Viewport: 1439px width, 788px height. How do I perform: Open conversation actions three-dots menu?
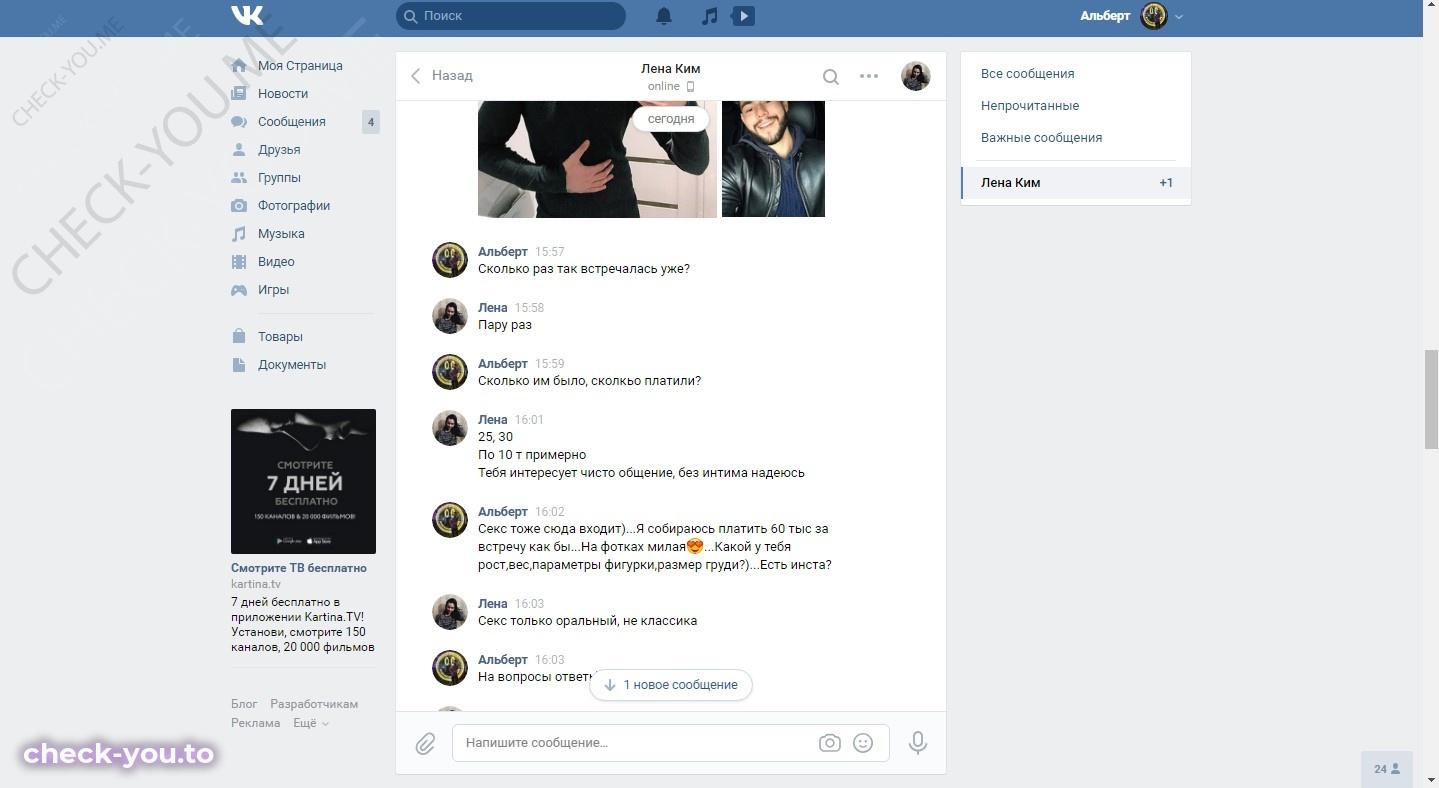tap(869, 76)
